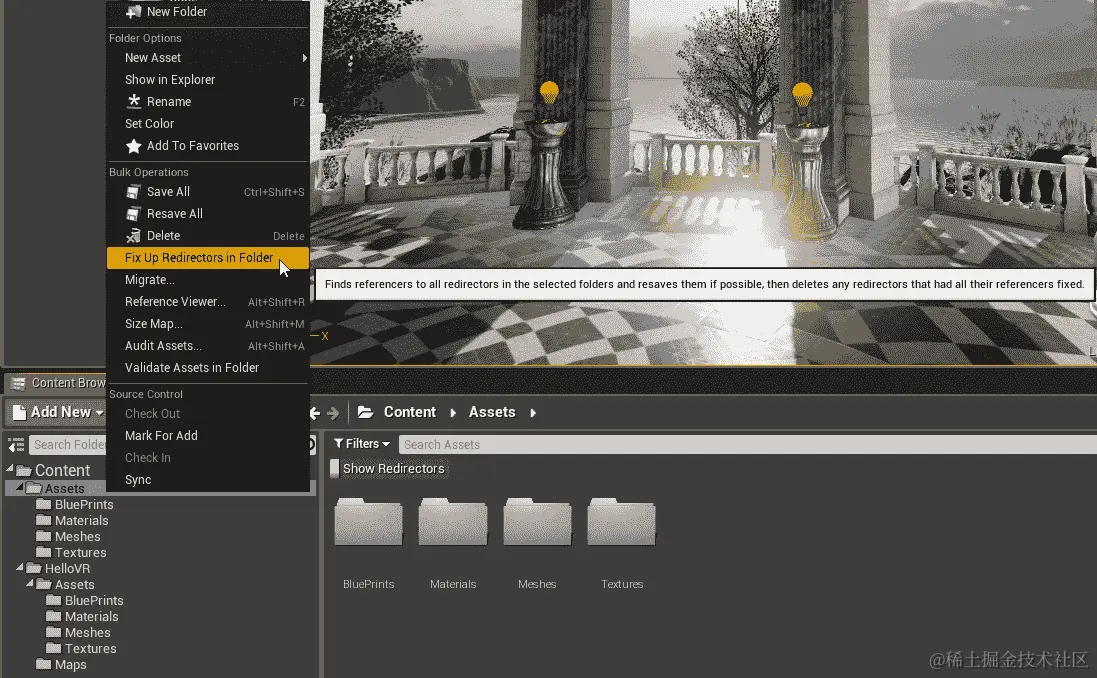1097x678 pixels.
Task: Open the New Asset submenu
Action: pos(208,58)
